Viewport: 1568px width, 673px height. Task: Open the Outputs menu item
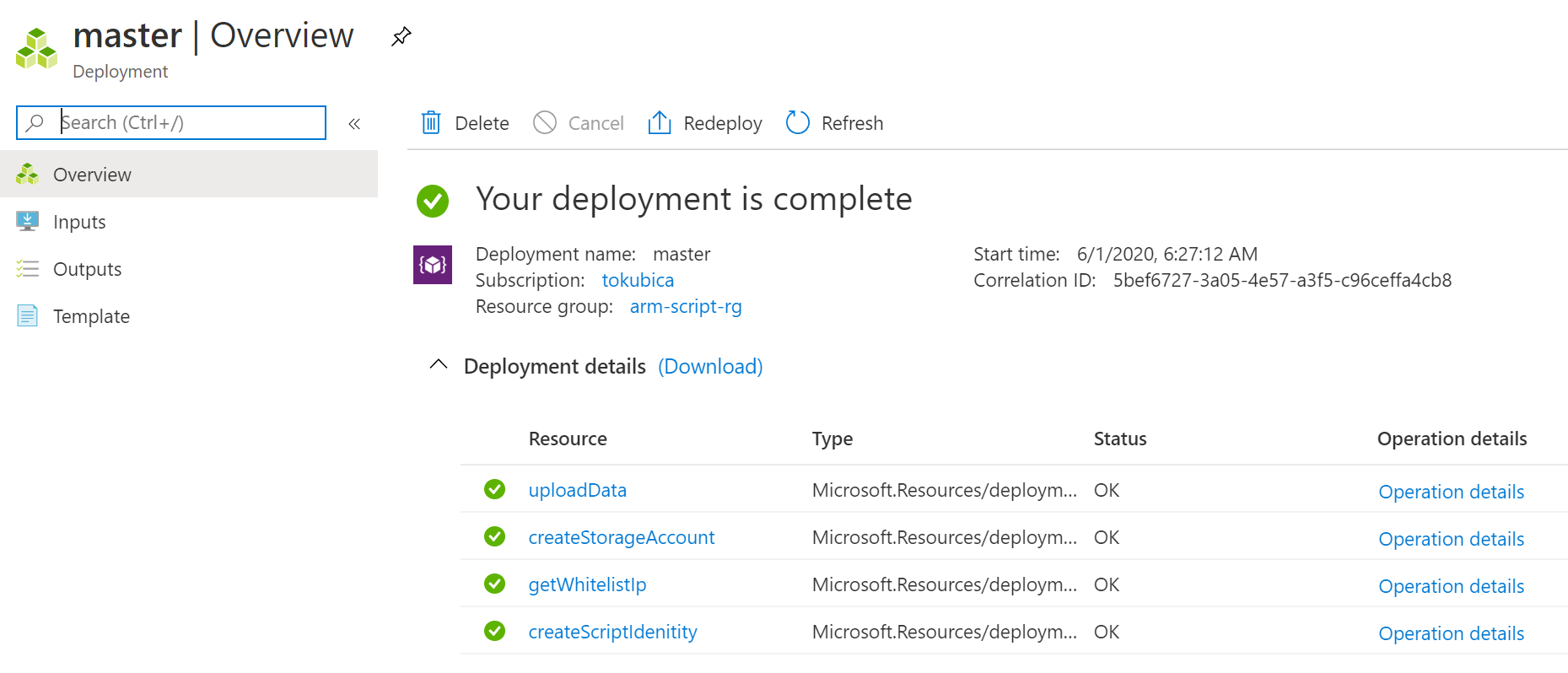[x=87, y=269]
